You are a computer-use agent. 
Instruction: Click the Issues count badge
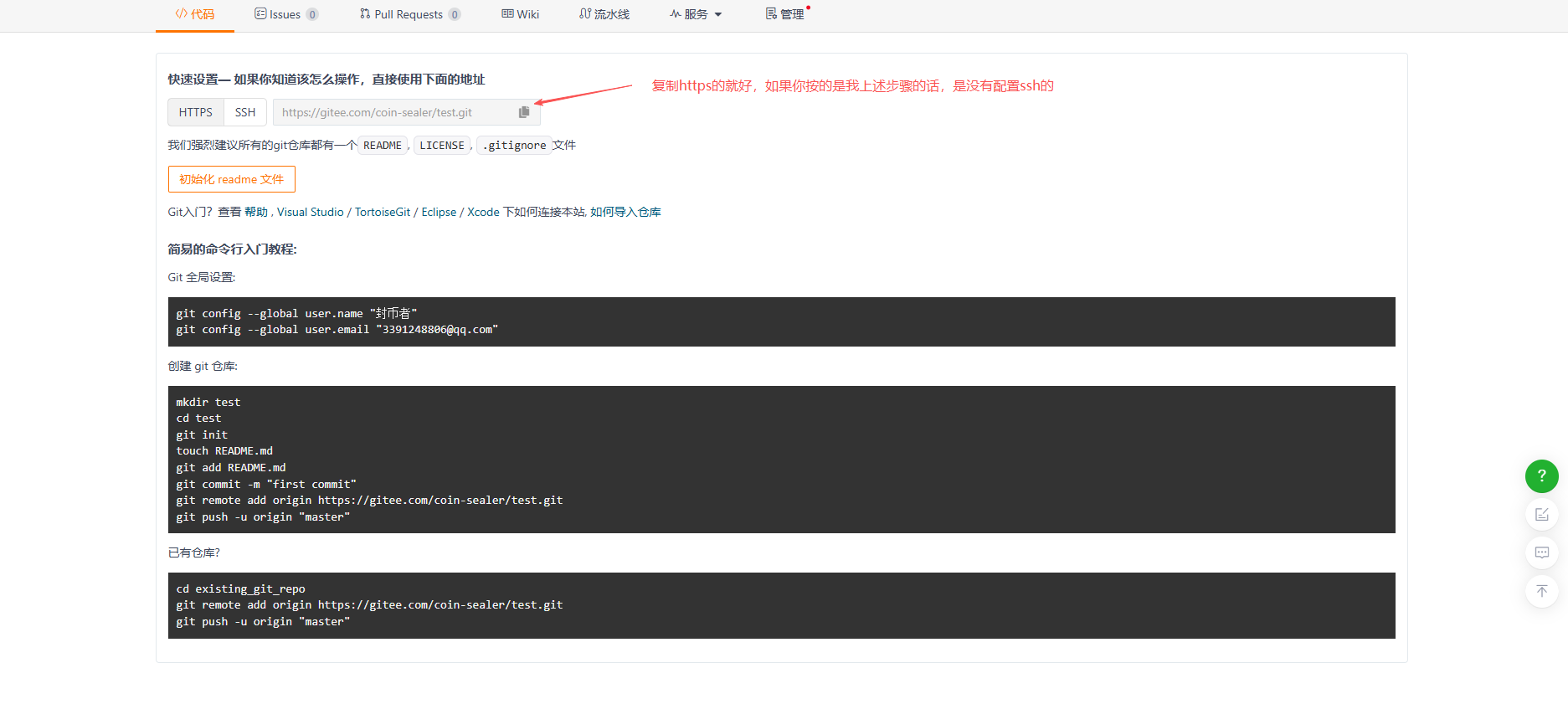[x=312, y=14]
